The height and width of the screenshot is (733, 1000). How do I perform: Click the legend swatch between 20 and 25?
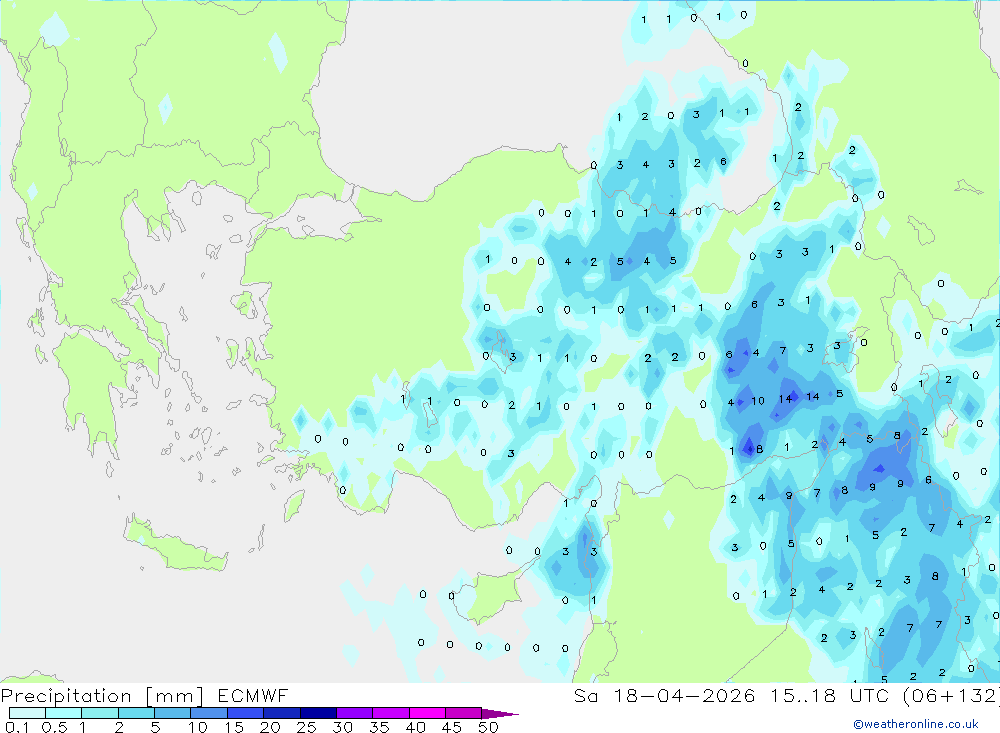click(281, 713)
